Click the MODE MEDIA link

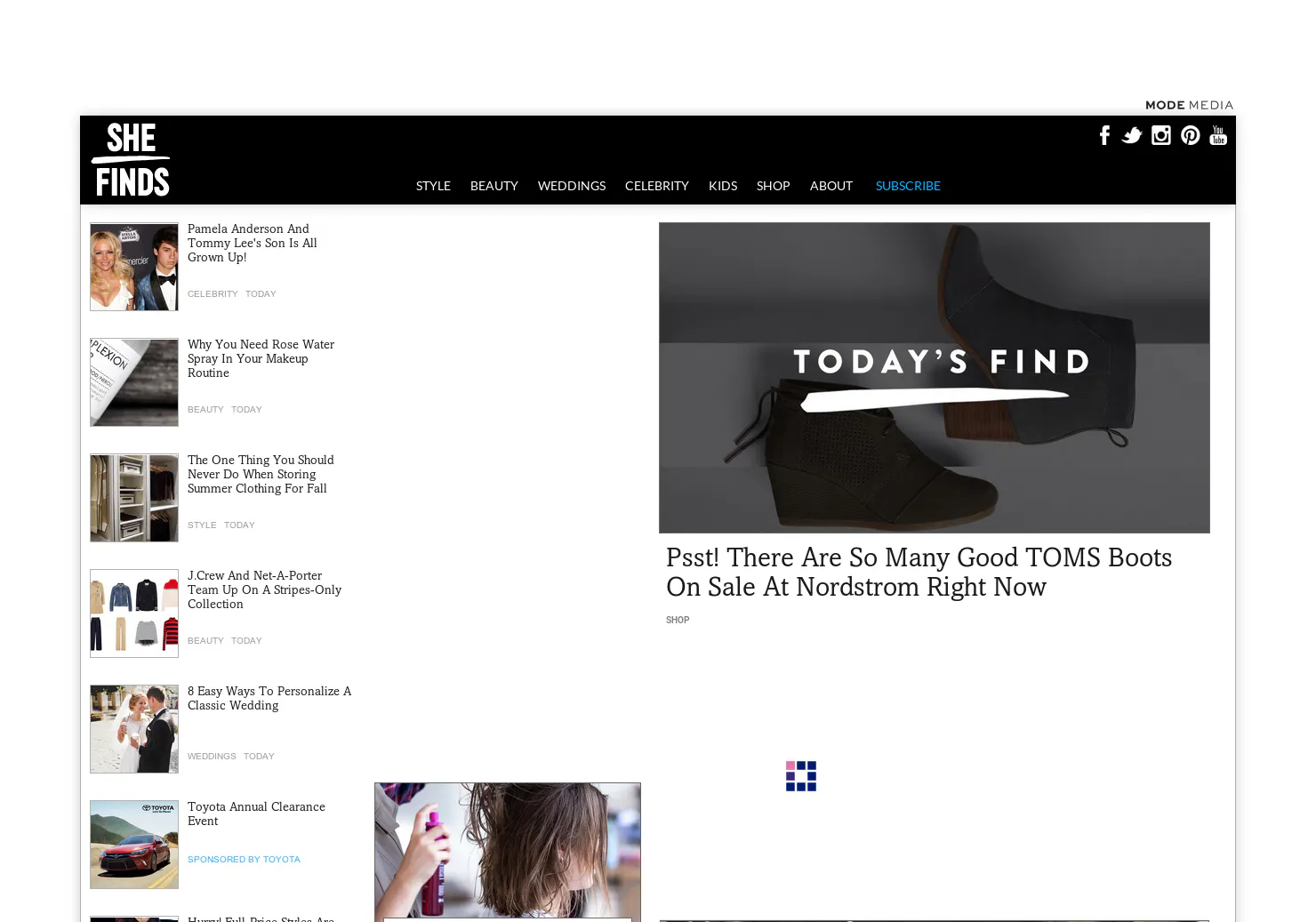(x=1189, y=105)
